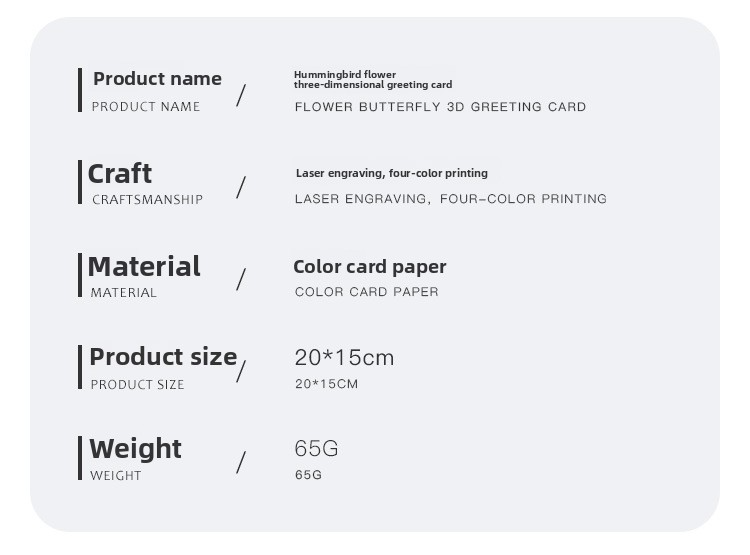This screenshot has height=555, width=750.
Task: Select the uppercase 'PRODUCT SIZE' subtitle
Action: tap(137, 385)
